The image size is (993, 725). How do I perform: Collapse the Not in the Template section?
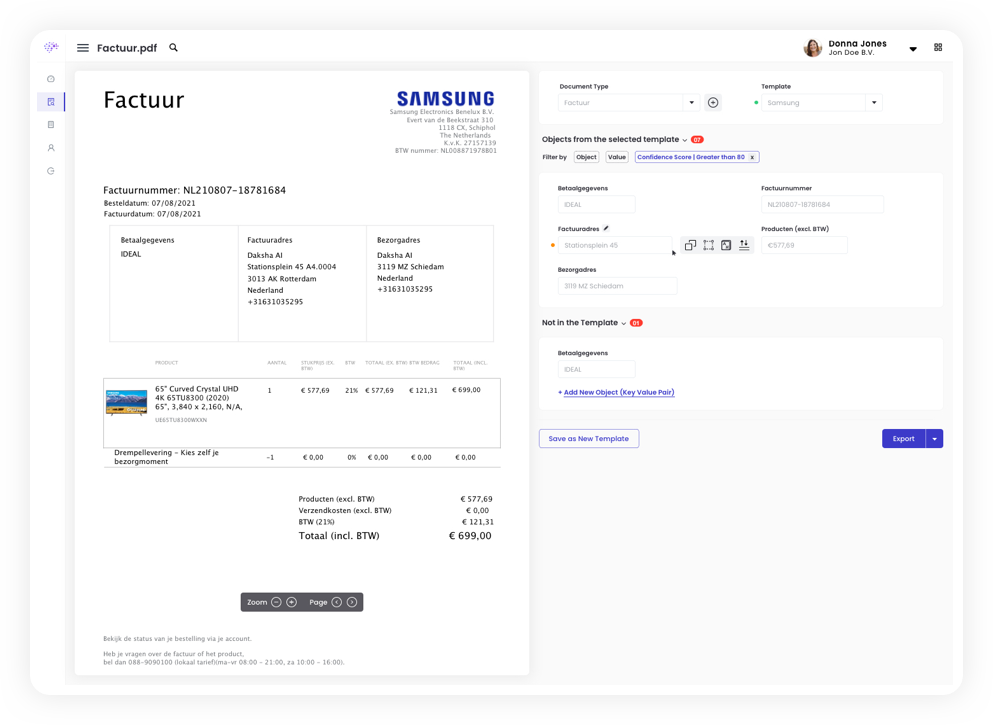click(x=623, y=323)
